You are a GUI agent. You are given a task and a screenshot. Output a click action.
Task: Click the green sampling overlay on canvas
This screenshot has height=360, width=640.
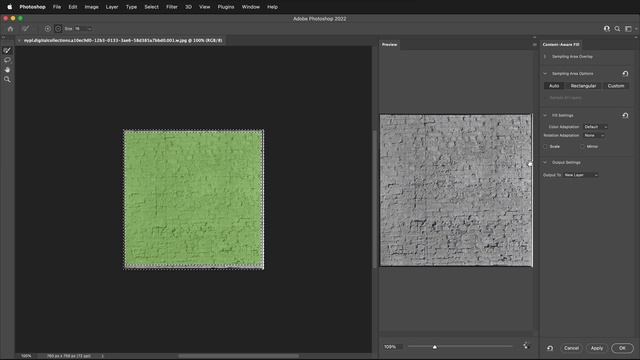tap(193, 199)
